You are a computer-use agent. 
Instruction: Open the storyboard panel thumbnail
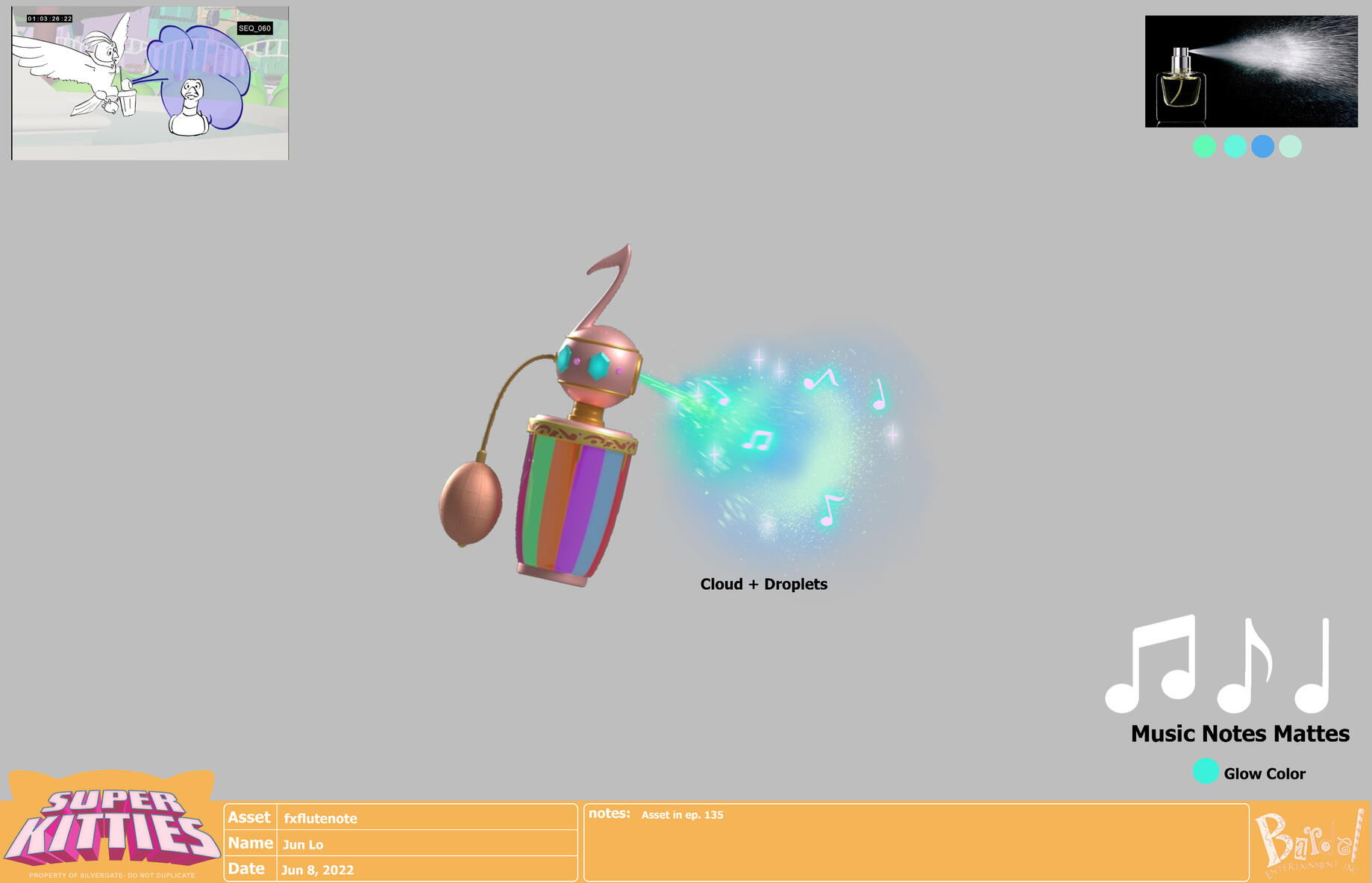click(150, 83)
